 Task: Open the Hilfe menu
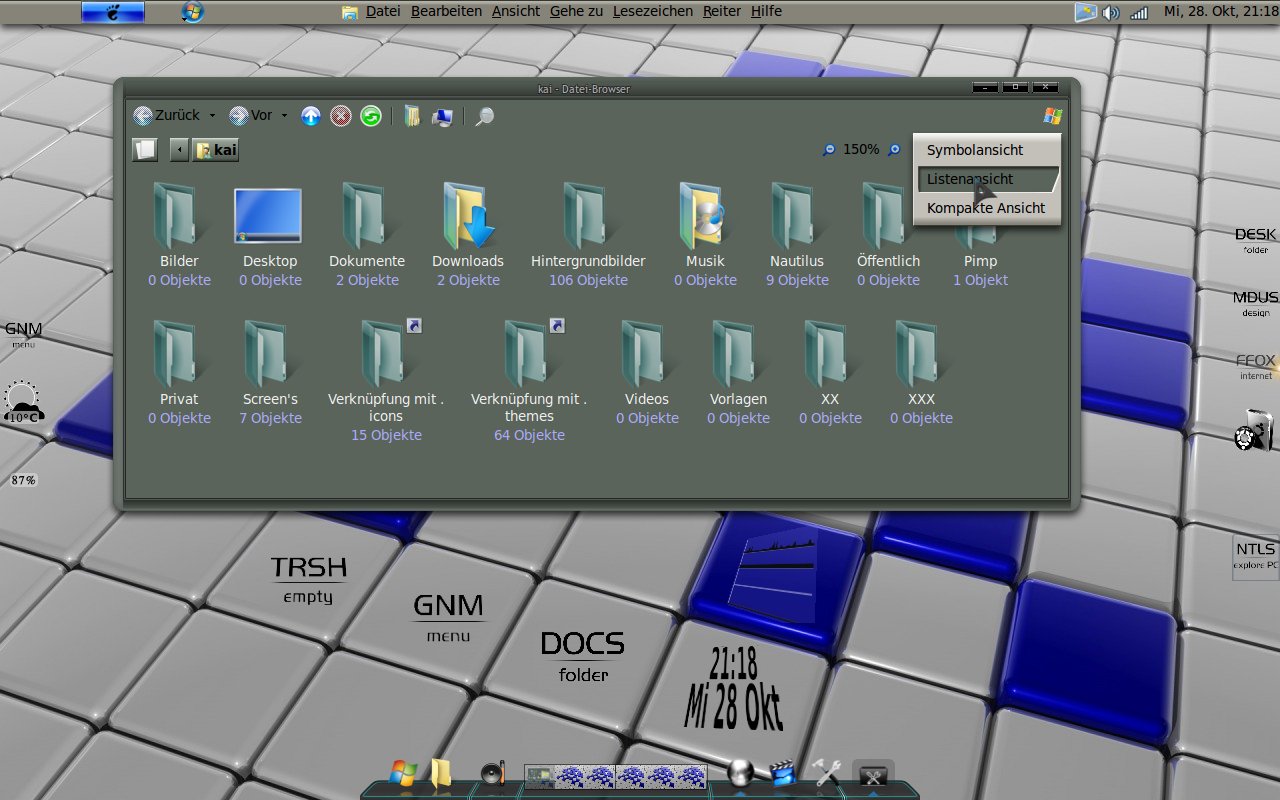coord(766,11)
